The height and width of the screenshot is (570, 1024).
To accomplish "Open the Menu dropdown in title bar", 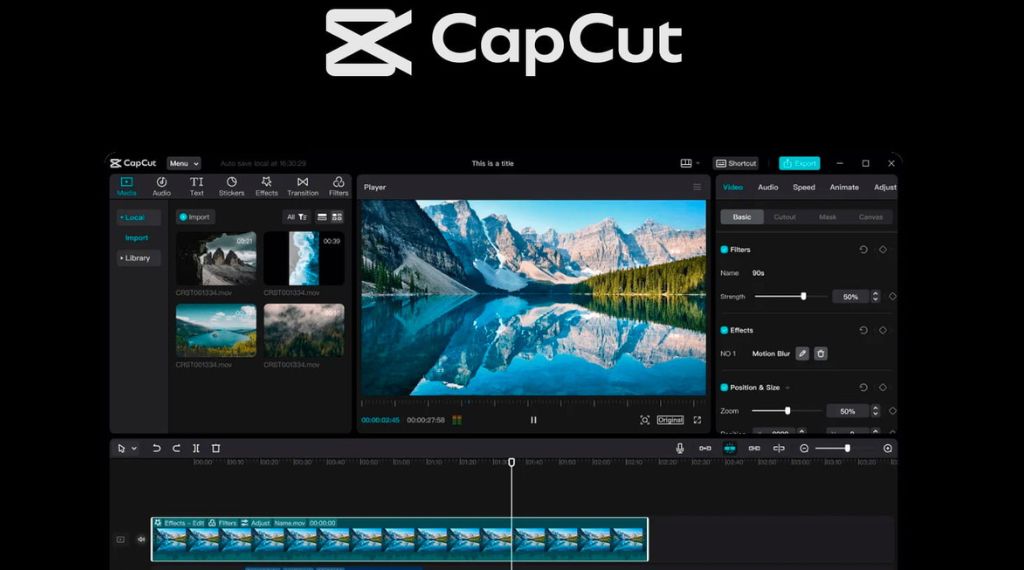I will click(183, 163).
